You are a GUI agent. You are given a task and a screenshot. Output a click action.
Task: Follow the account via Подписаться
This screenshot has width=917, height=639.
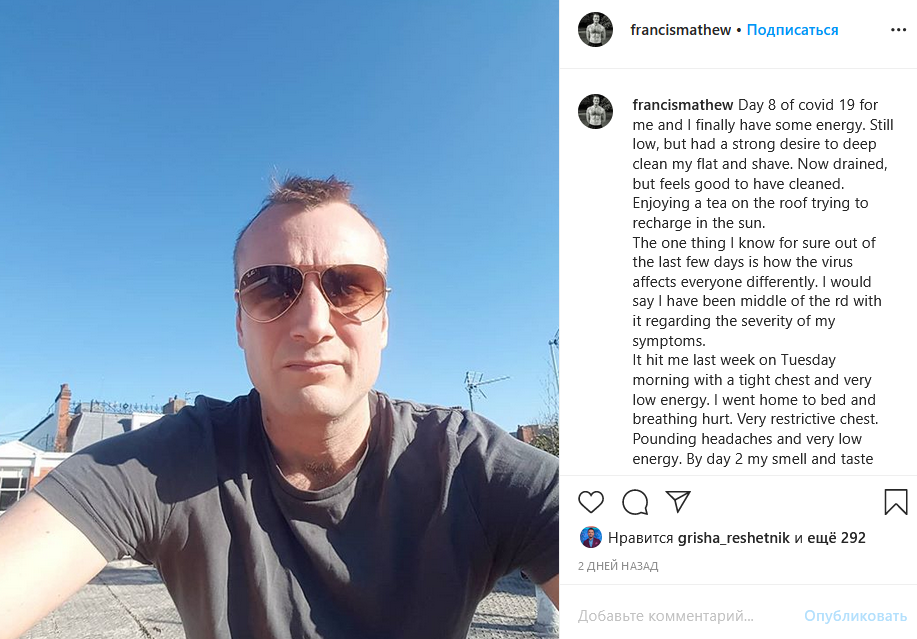pos(792,30)
